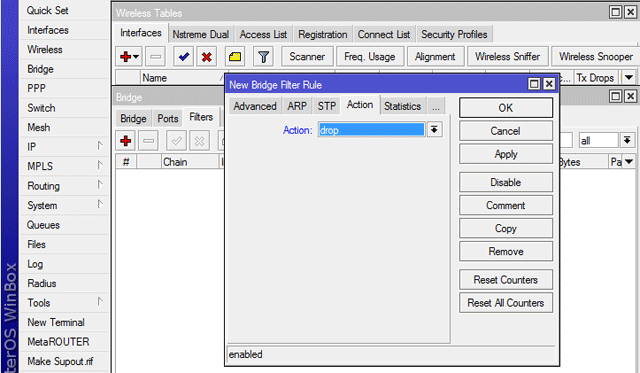Viewport: 640px width, 373px height.
Task: Open the Security Profiles tab in Wireless Tables
Action: pyautogui.click(x=454, y=34)
